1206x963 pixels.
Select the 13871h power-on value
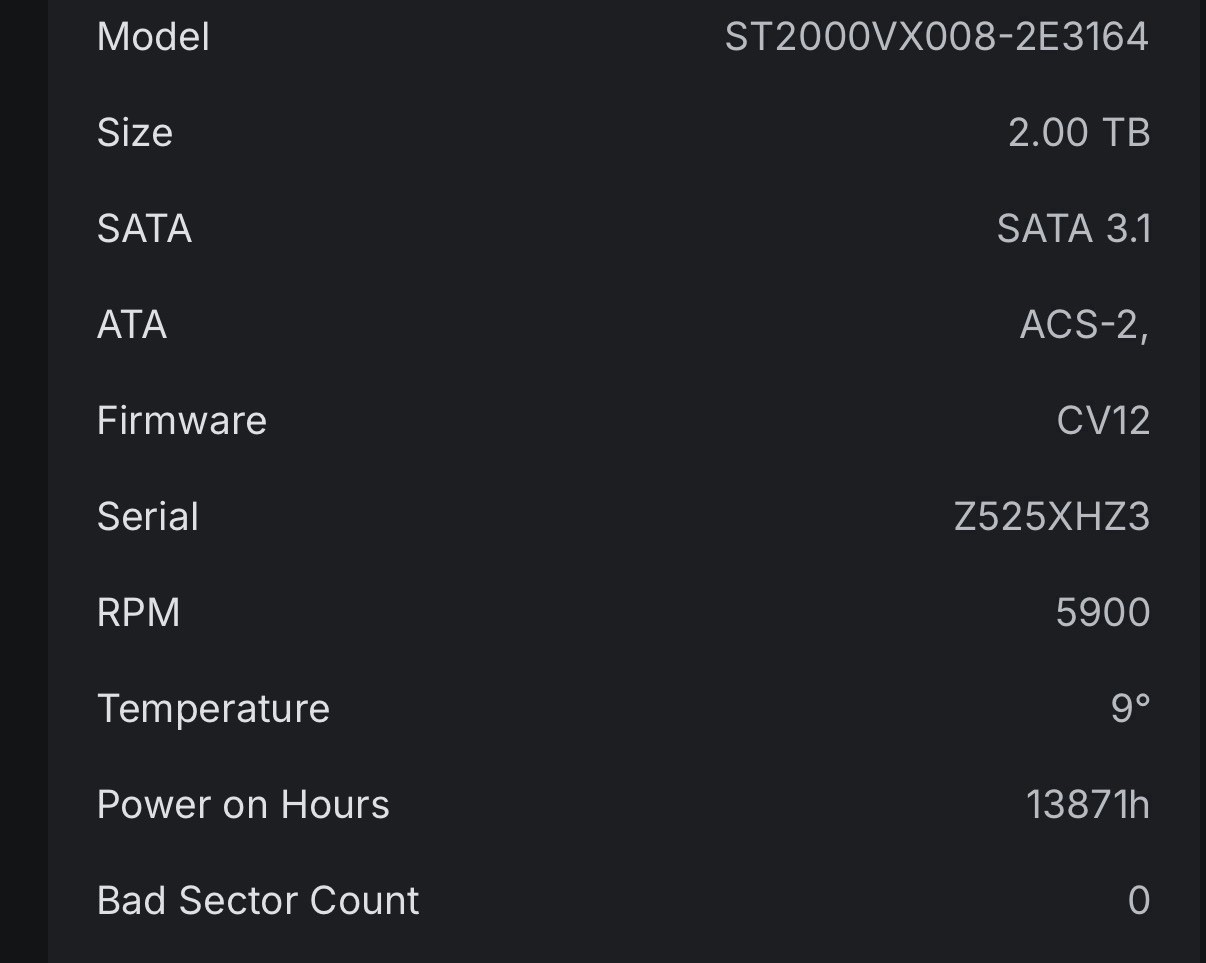1088,805
